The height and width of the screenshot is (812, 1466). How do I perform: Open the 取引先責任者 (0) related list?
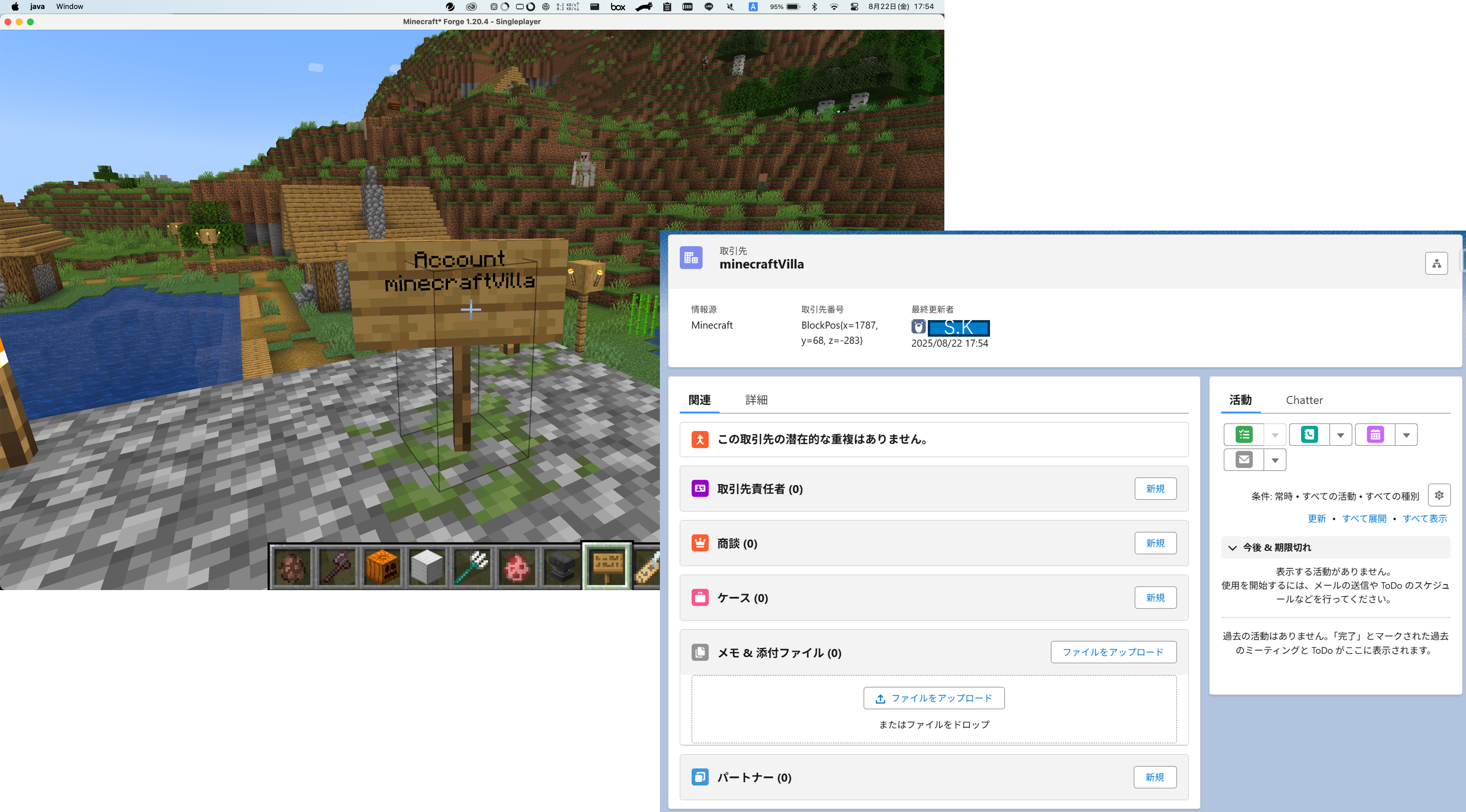[760, 489]
